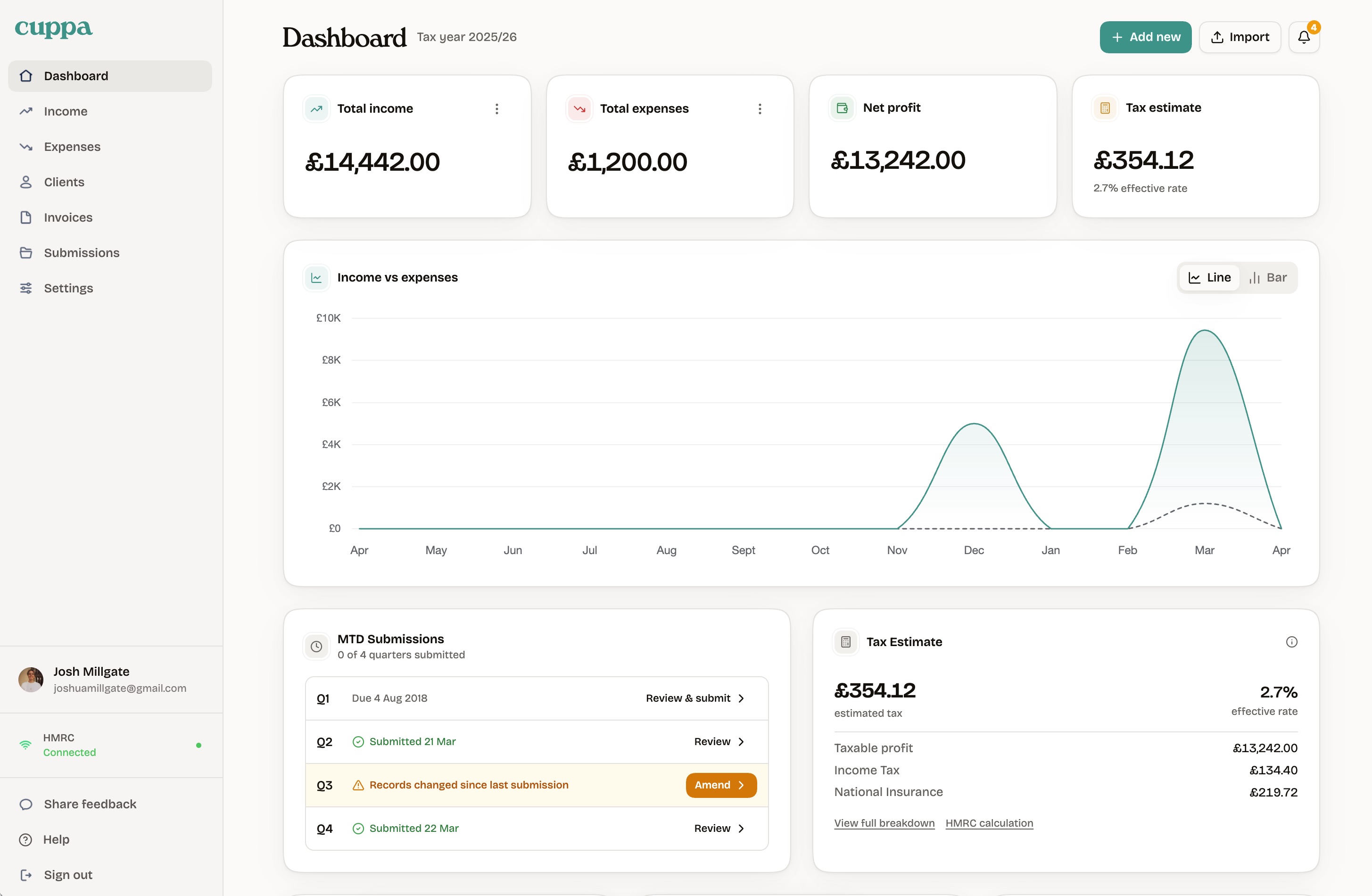The height and width of the screenshot is (896, 1372).
Task: Go to Settings
Action: pyautogui.click(x=68, y=288)
